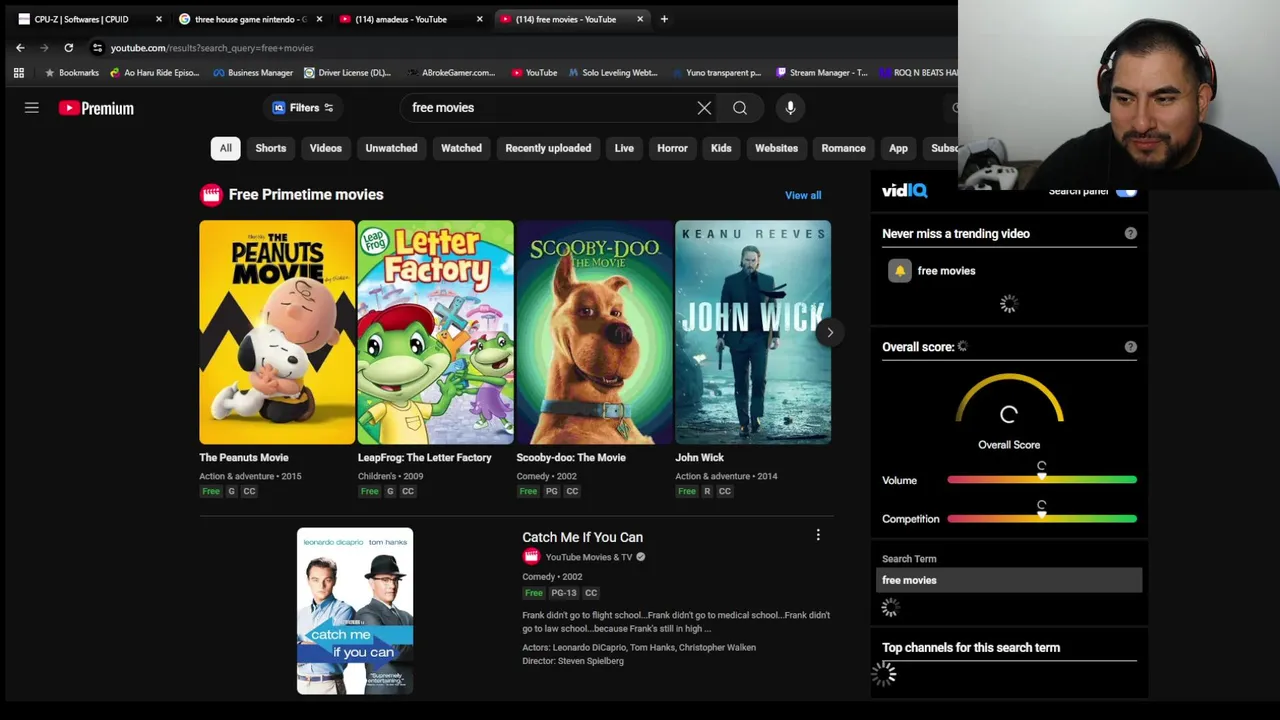Open the Business Manager bookmark
Screen dimensions: 1280x720
pyautogui.click(x=253, y=73)
